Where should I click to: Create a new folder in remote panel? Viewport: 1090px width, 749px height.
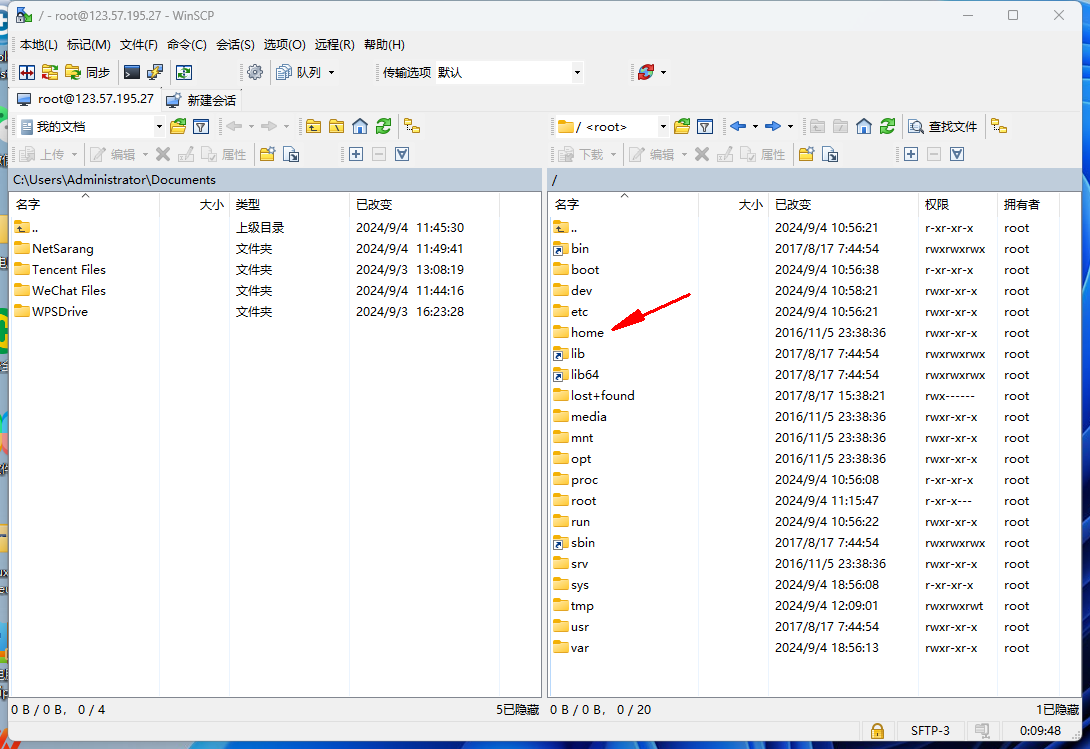806,154
